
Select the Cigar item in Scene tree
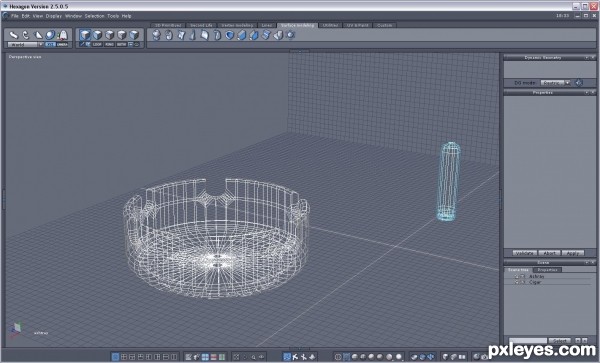click(535, 282)
